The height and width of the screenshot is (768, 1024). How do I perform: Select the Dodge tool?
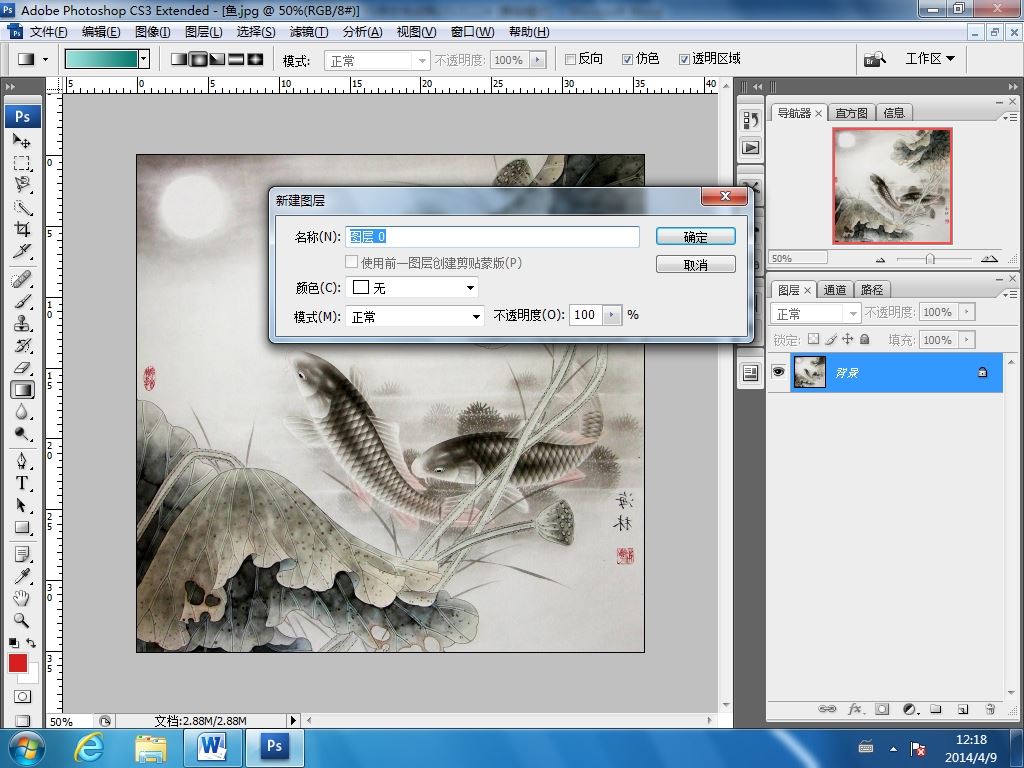click(22, 434)
